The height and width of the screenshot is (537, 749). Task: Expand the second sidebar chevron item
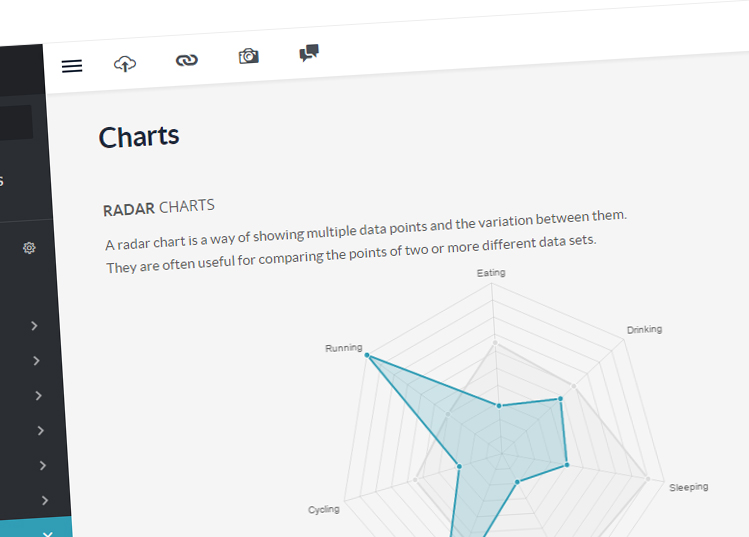point(36,361)
